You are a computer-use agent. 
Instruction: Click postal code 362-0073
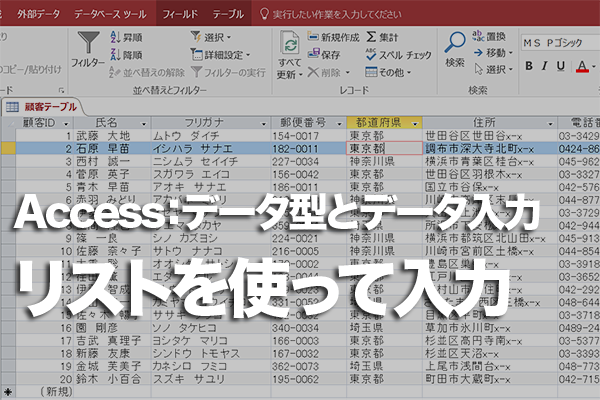pyautogui.click(x=308, y=366)
